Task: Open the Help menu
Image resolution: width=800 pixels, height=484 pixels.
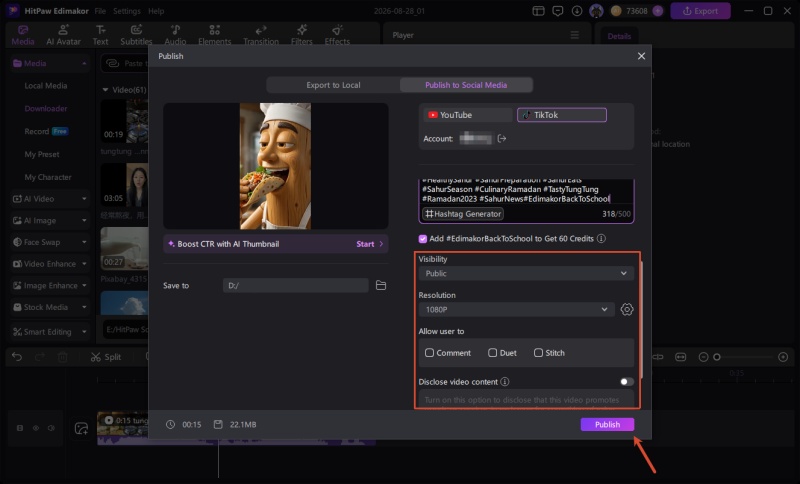Action: pos(156,11)
